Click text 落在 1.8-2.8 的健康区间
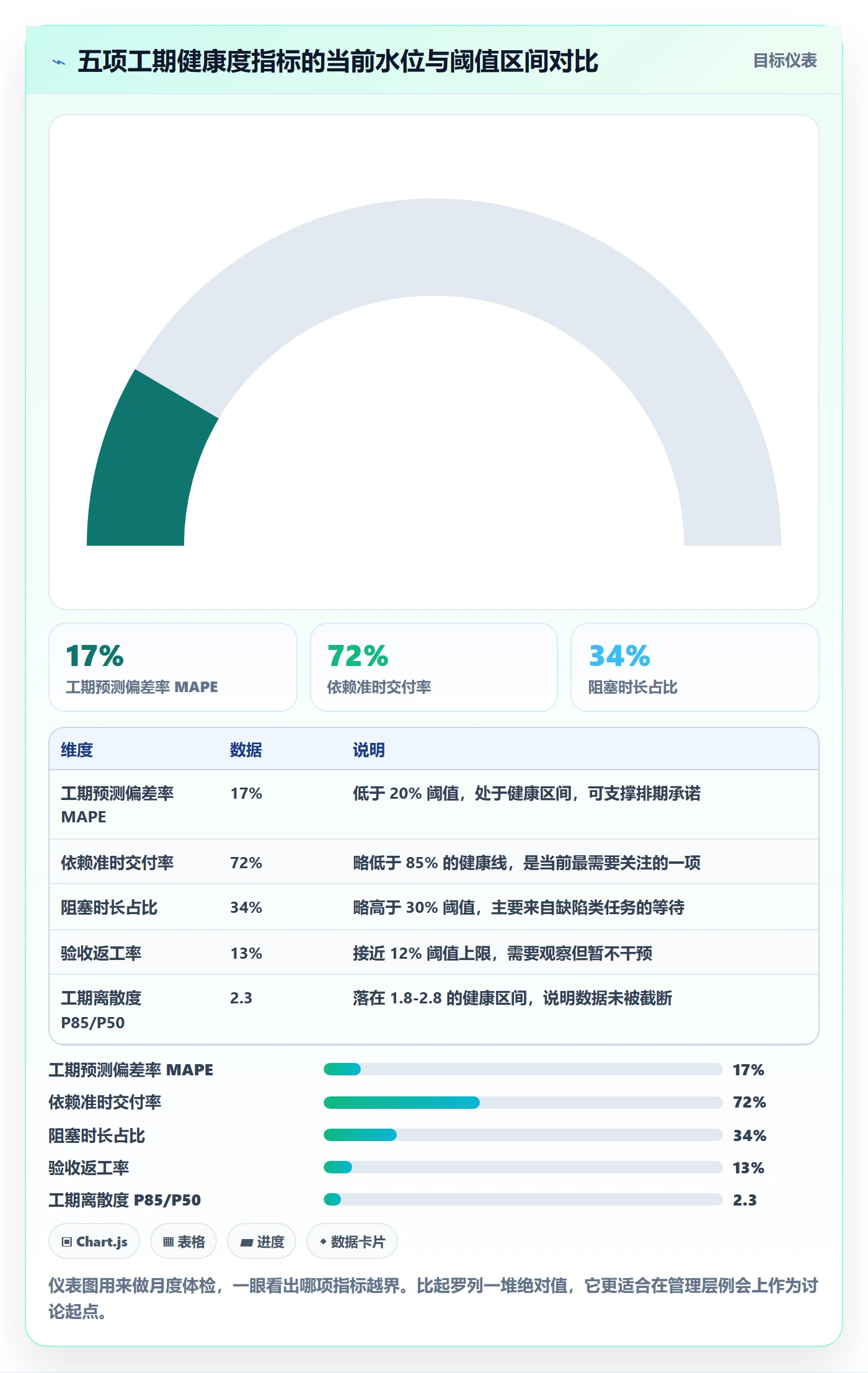This screenshot has width=868, height=1373. (440, 998)
